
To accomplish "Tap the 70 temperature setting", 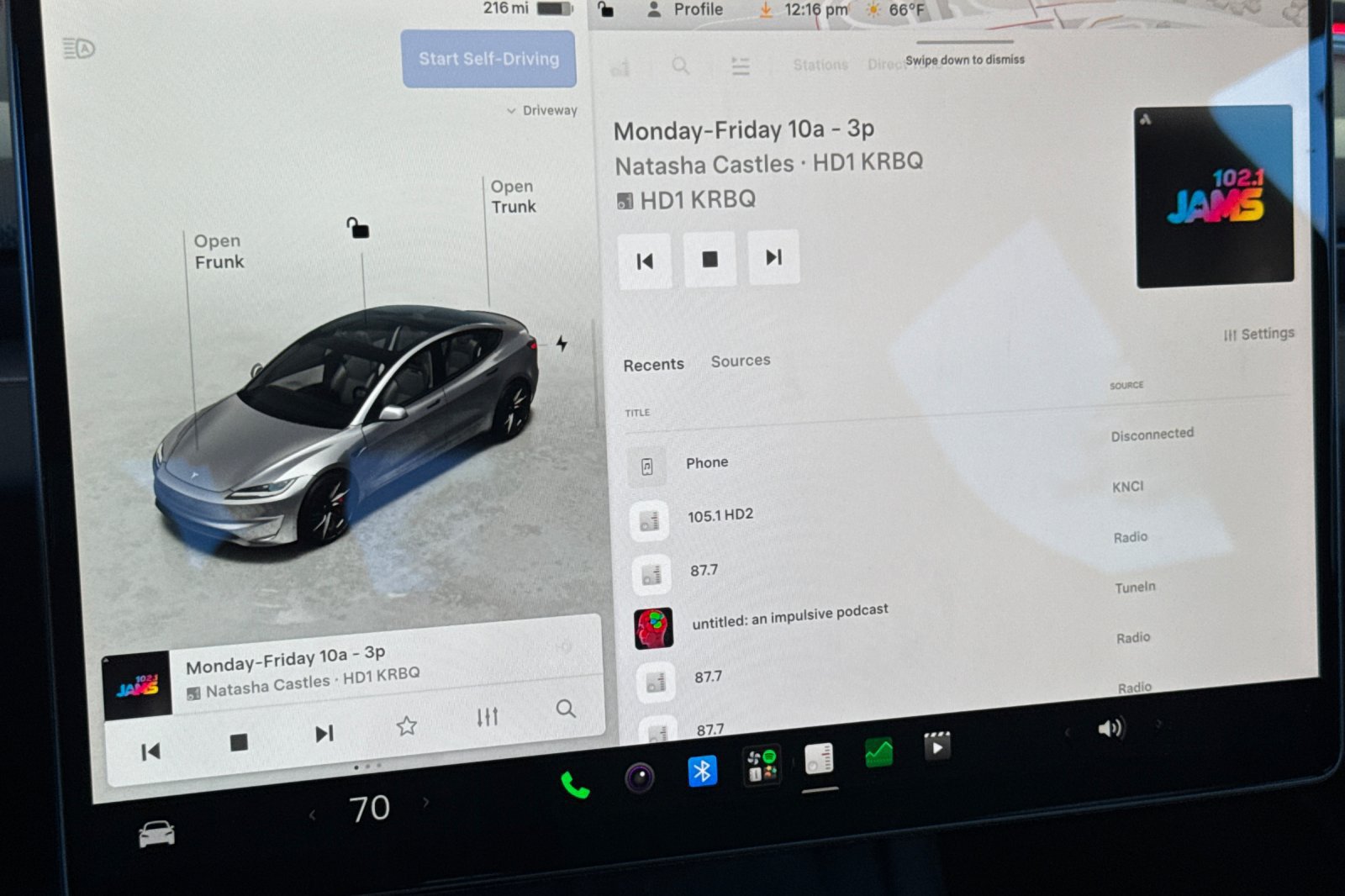I will coord(369,809).
